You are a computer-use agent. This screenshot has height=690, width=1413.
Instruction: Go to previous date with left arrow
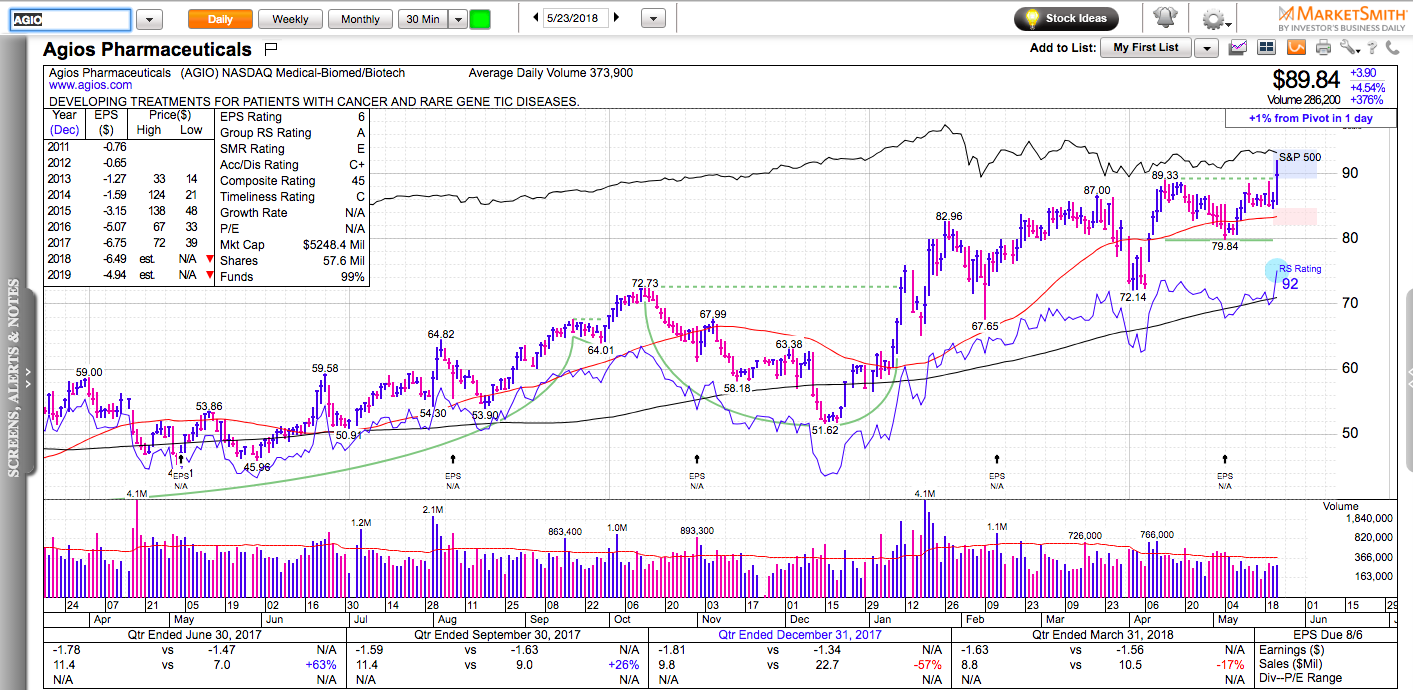(x=536, y=18)
